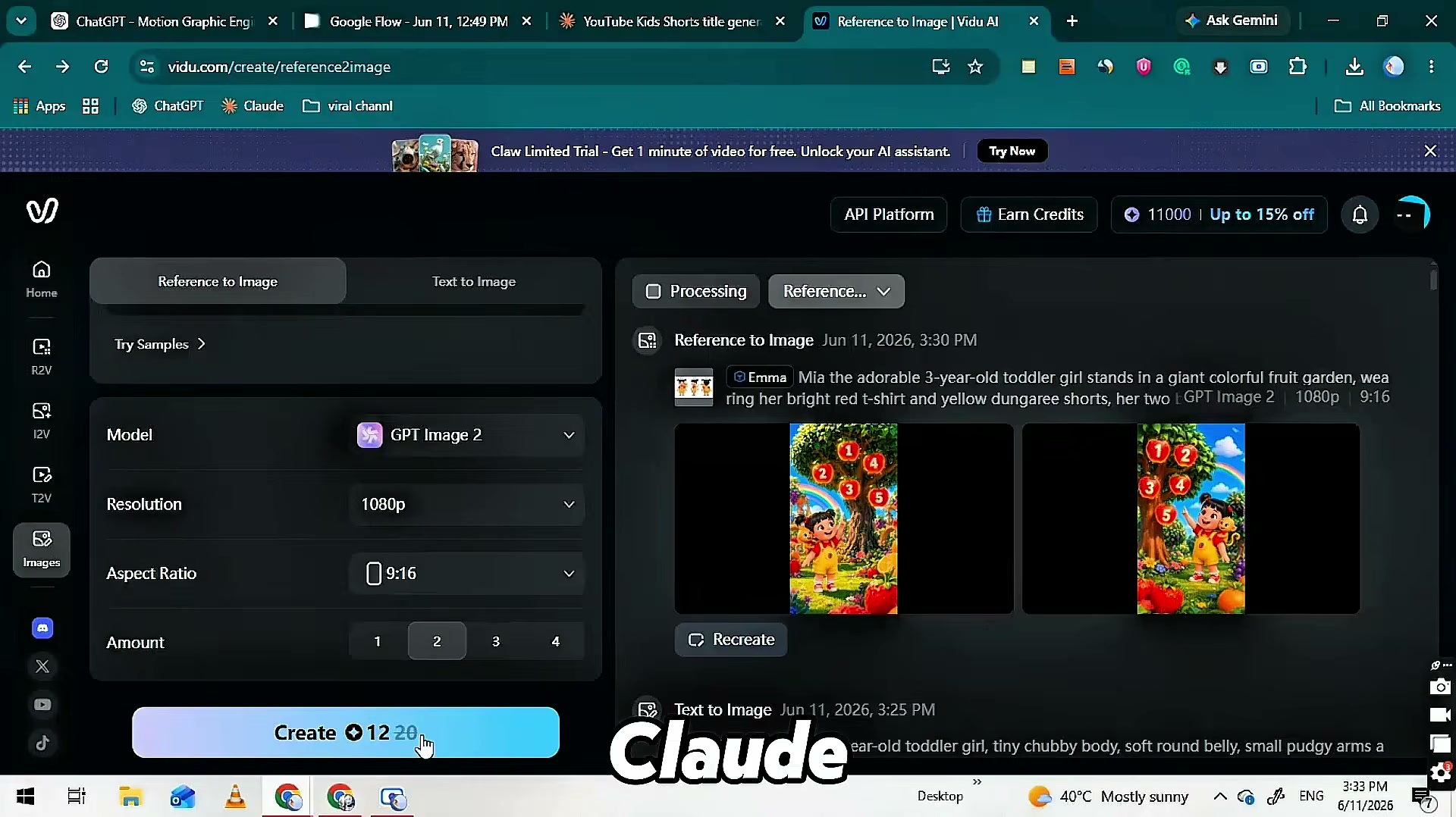Open File Explorer from the taskbar

pos(130,797)
